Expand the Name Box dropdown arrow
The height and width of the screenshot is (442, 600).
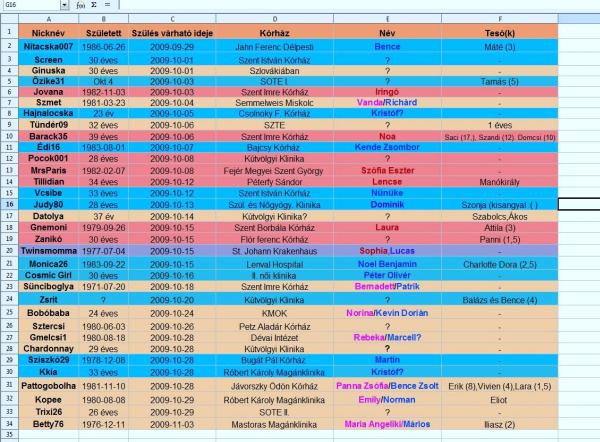click(64, 6)
